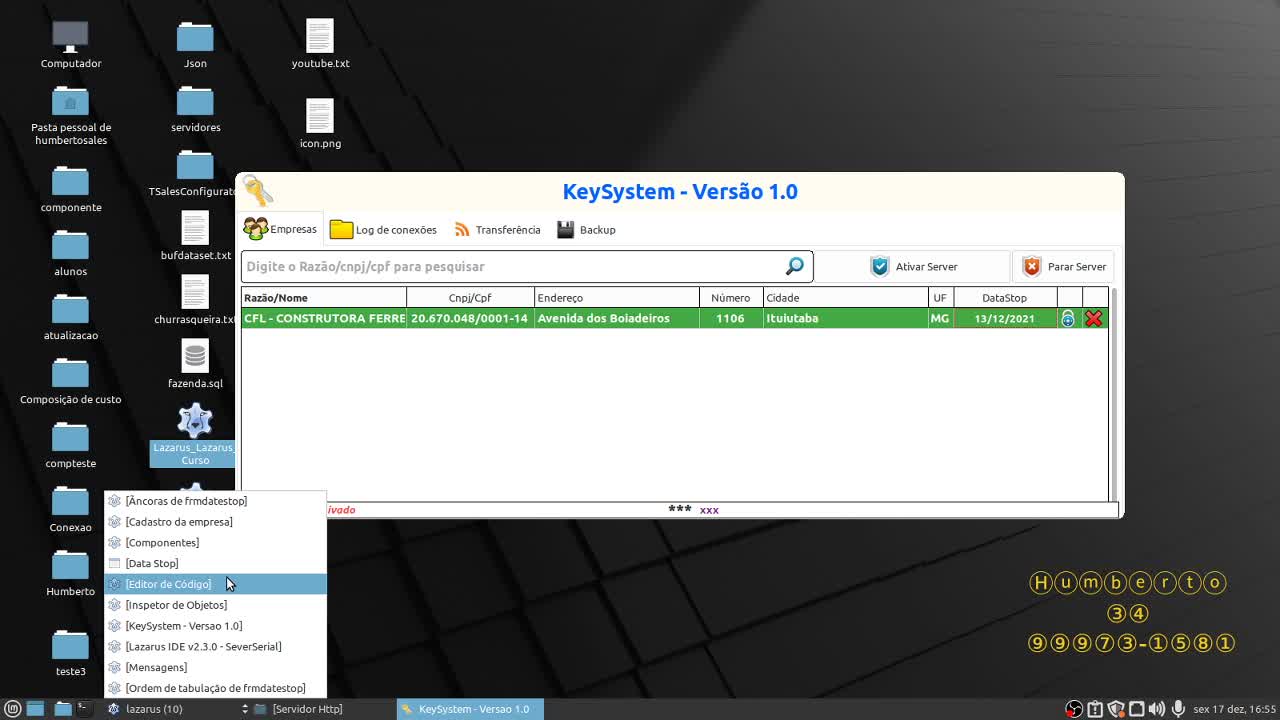This screenshot has height=720, width=1280.
Task: Delete CFL row with red X icon
Action: [x=1094, y=318]
